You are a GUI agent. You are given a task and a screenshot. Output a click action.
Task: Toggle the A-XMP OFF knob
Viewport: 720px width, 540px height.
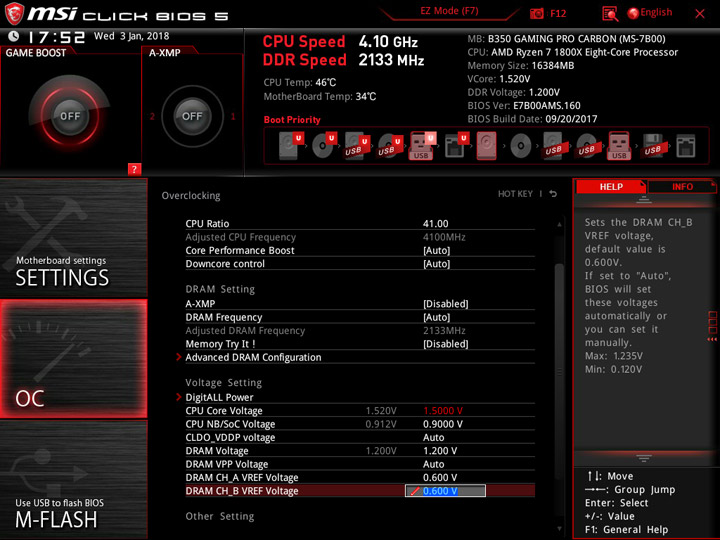[x=192, y=116]
